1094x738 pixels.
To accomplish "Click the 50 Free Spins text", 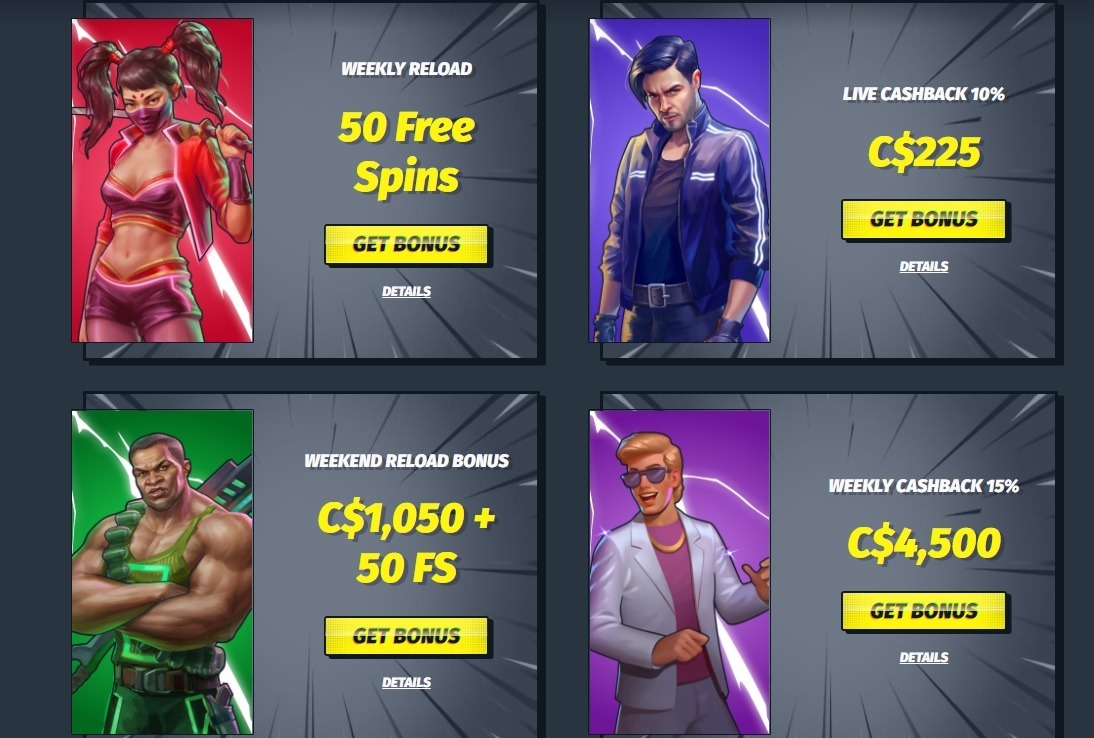I will 406,152.
